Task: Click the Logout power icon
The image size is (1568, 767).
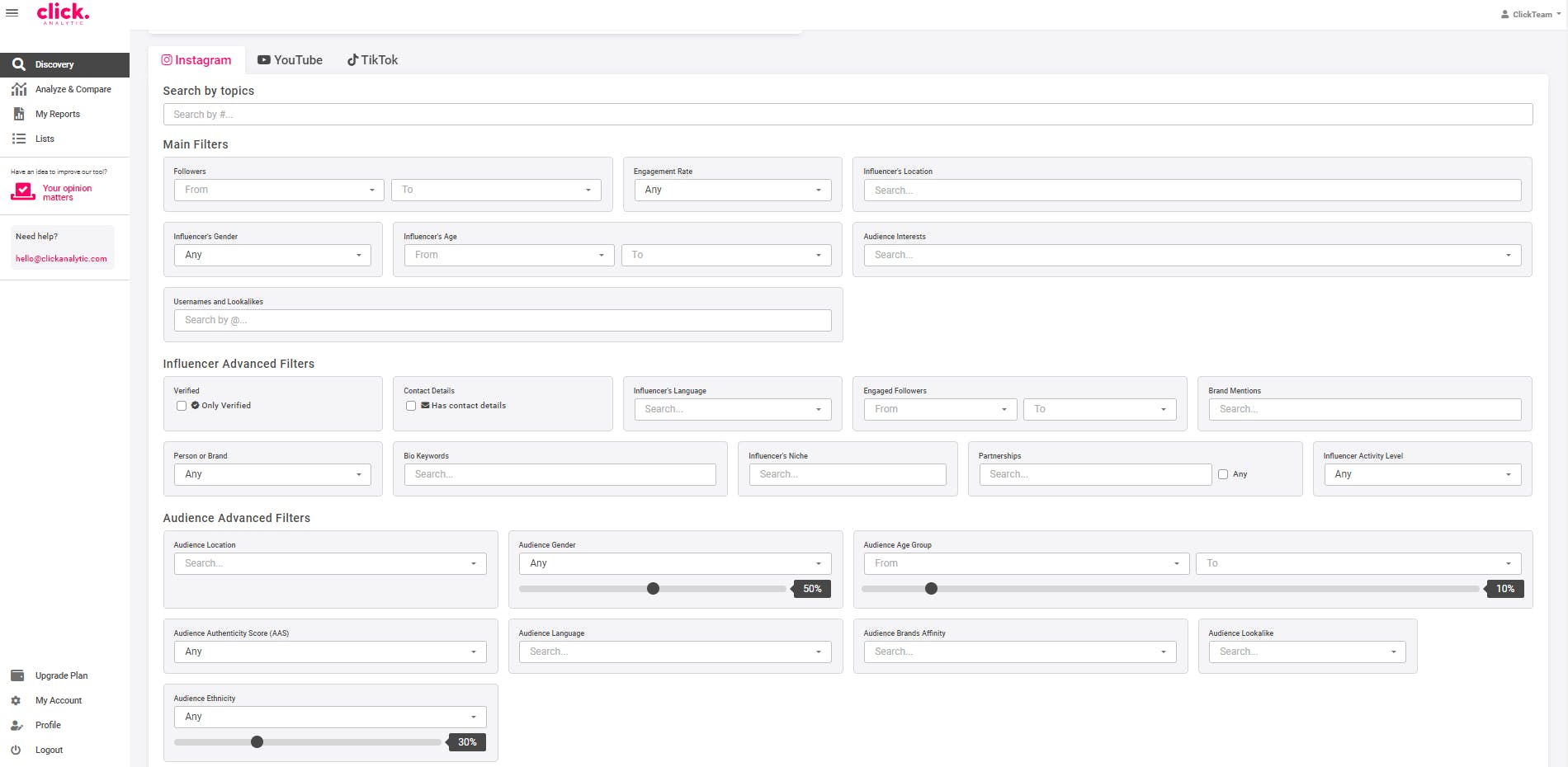Action: tap(16, 750)
